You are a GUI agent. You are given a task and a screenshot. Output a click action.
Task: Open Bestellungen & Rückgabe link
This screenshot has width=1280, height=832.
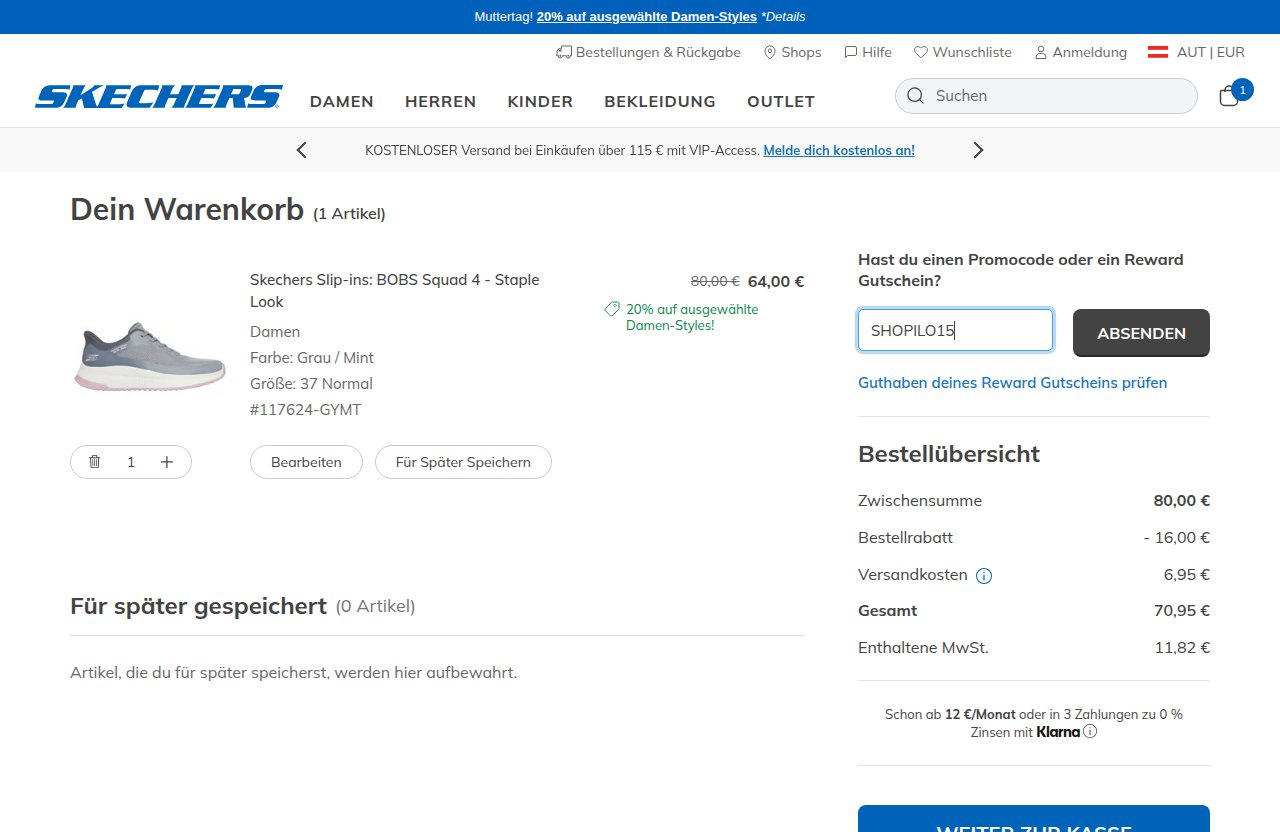pos(648,52)
